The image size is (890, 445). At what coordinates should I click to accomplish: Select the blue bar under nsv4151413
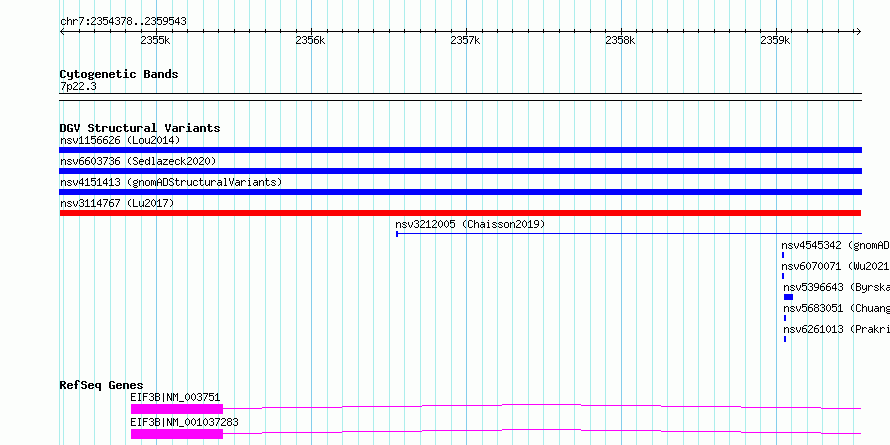[x=460, y=192]
